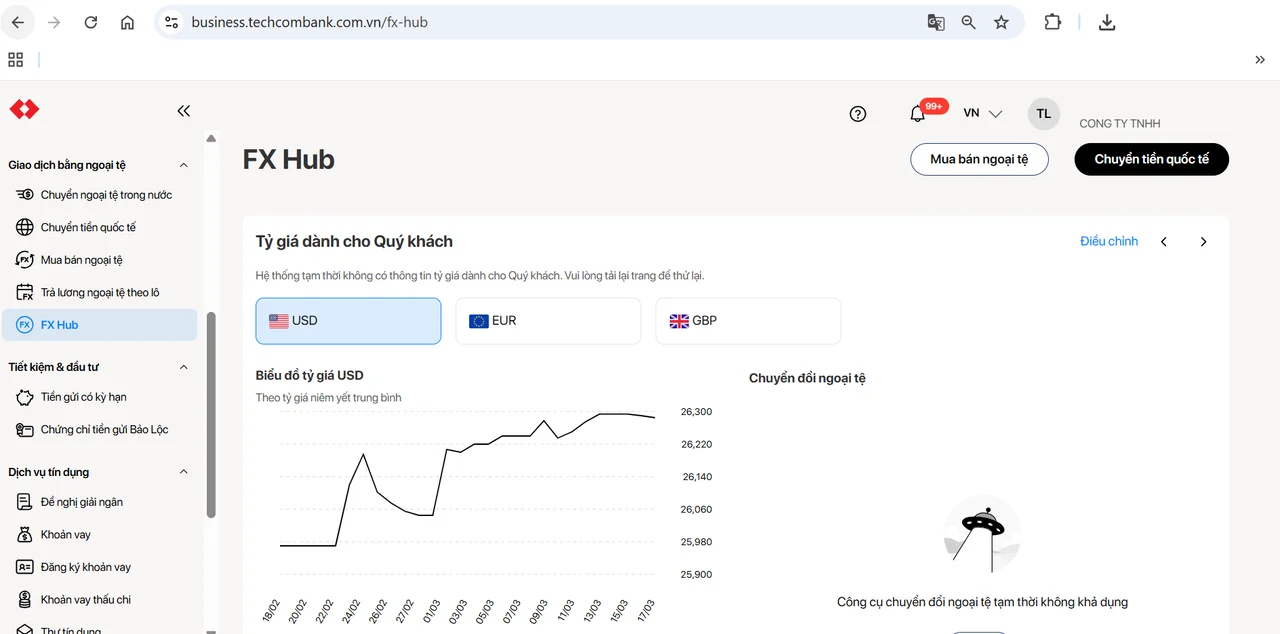Viewport: 1280px width, 634px height.
Task: Select the USD currency card
Action: point(348,321)
